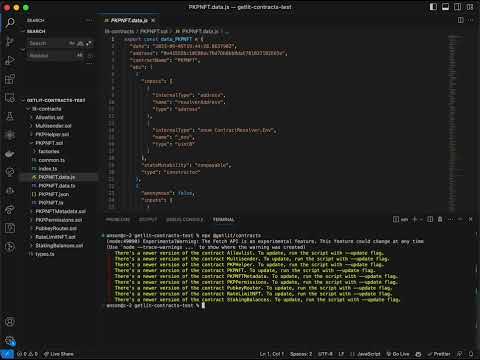Expand the PubkeyRouter.sol folder
This screenshot has height=360, width=480.
tap(56, 228)
